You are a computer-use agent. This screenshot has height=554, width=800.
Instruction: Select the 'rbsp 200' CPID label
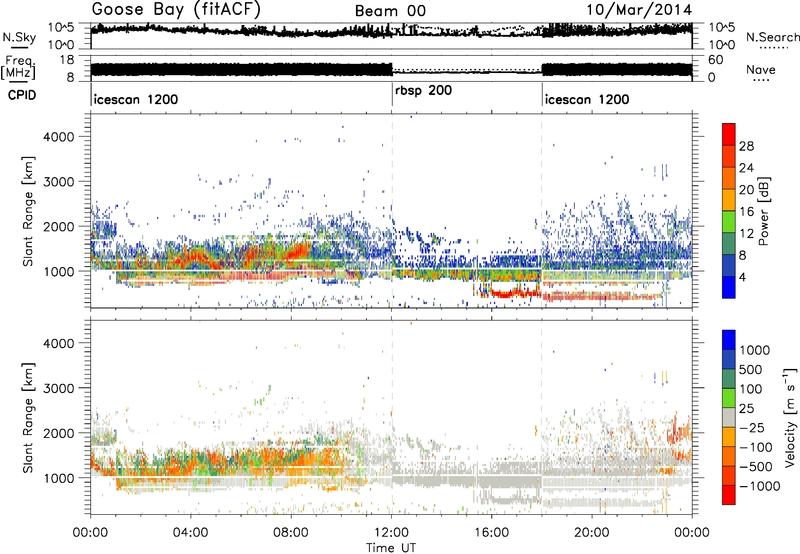(423, 91)
